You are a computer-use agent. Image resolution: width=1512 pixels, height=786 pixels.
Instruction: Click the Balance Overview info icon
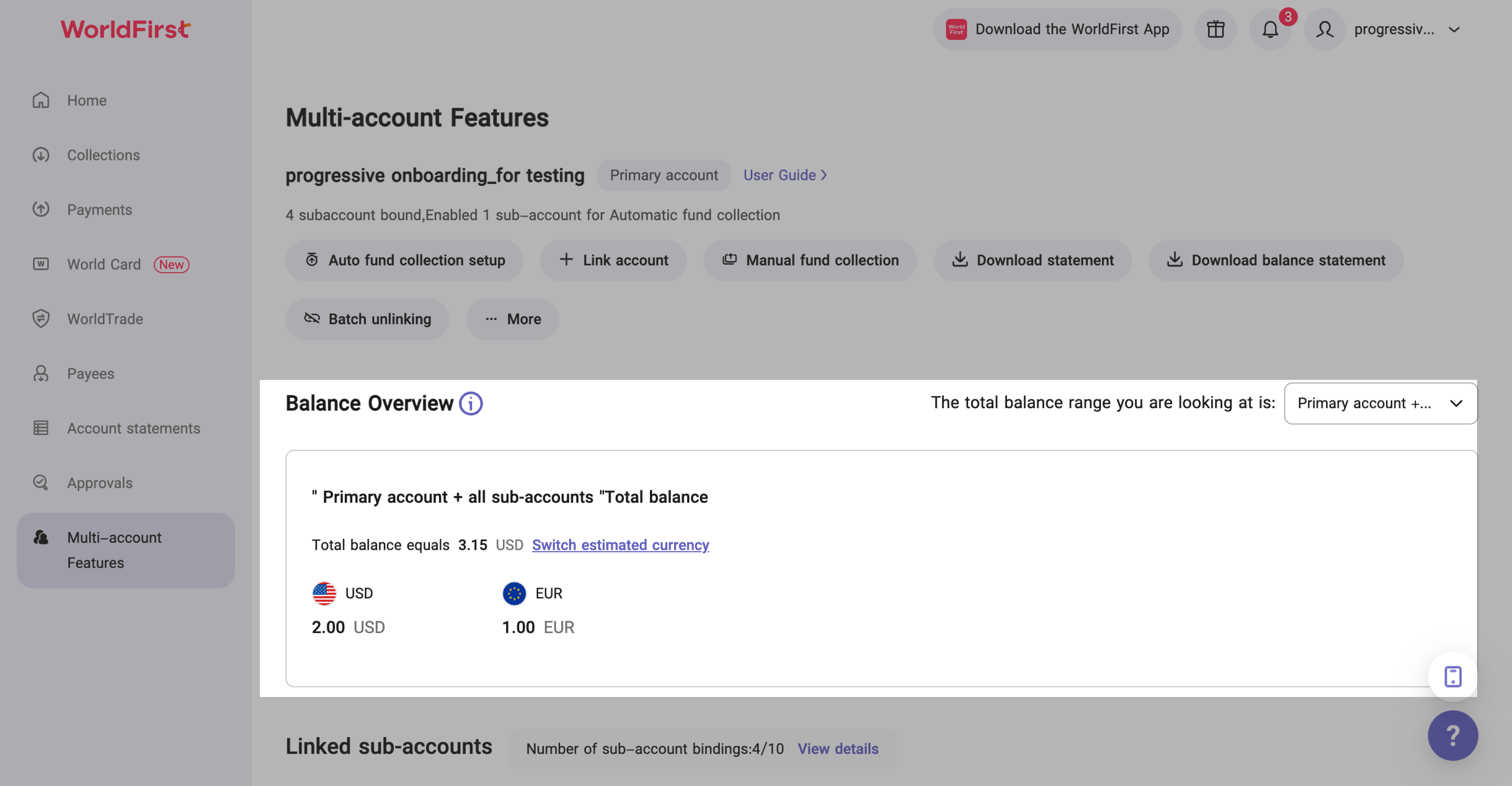tap(470, 403)
